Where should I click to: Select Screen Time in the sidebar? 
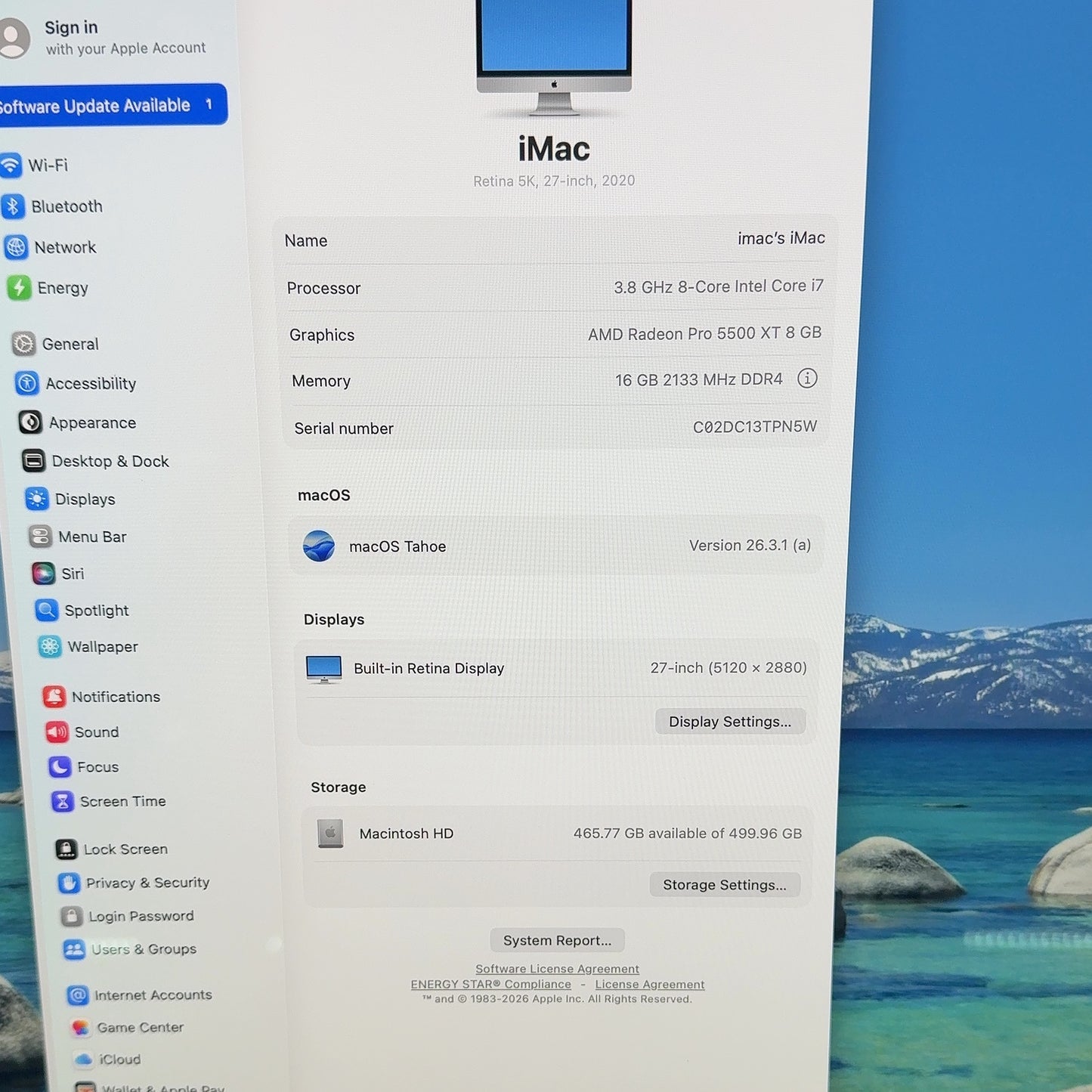pos(123,801)
